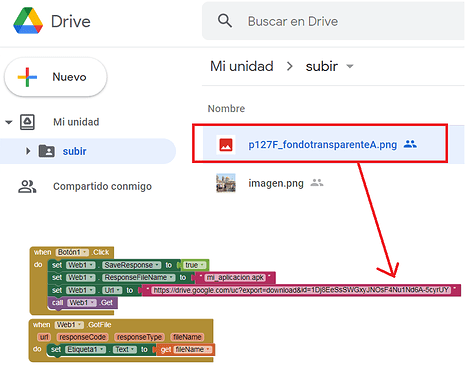The height and width of the screenshot is (375, 465).
Task: Click the drive.google.com URL text block
Action: tap(301, 290)
